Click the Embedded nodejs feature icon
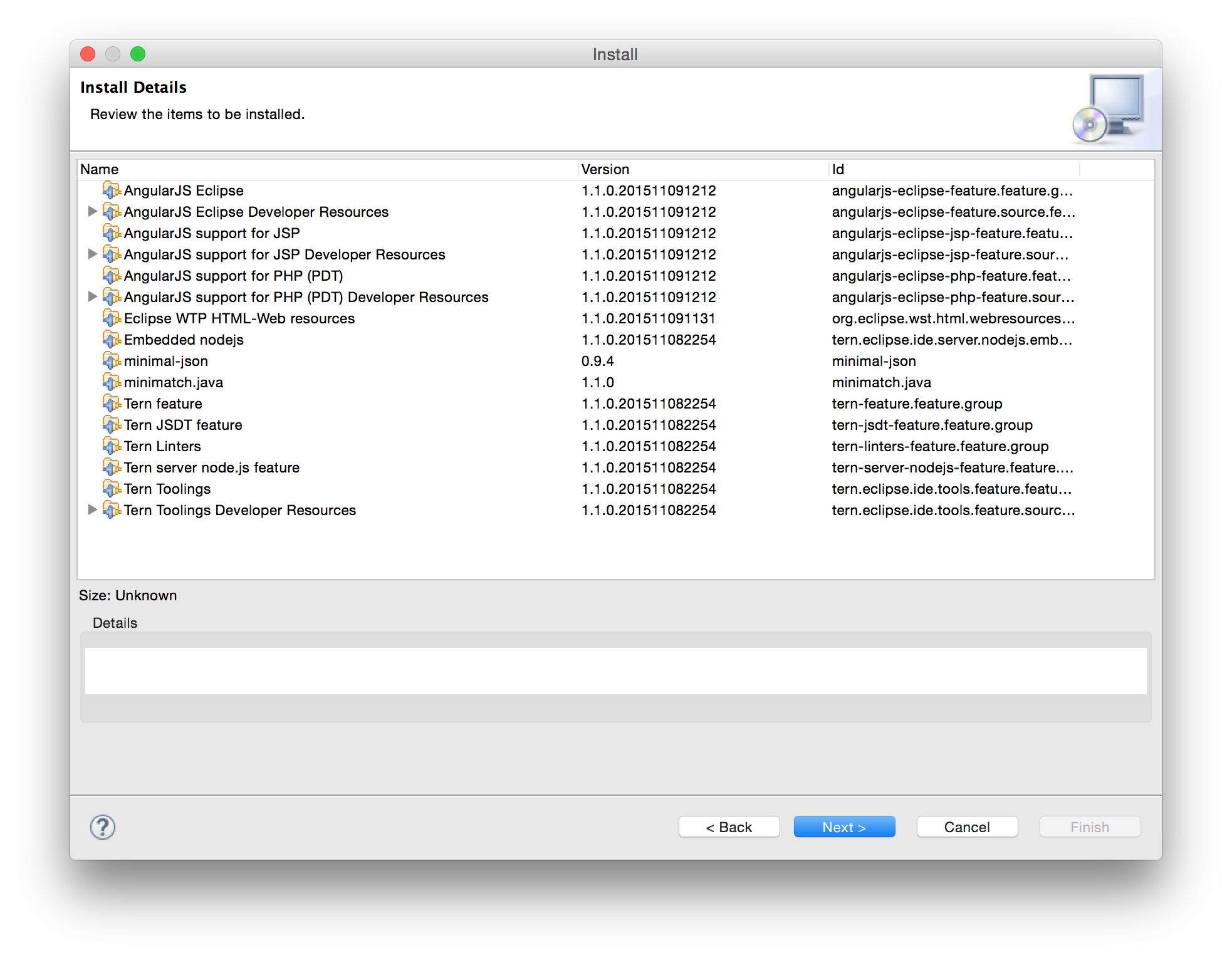 click(x=112, y=339)
